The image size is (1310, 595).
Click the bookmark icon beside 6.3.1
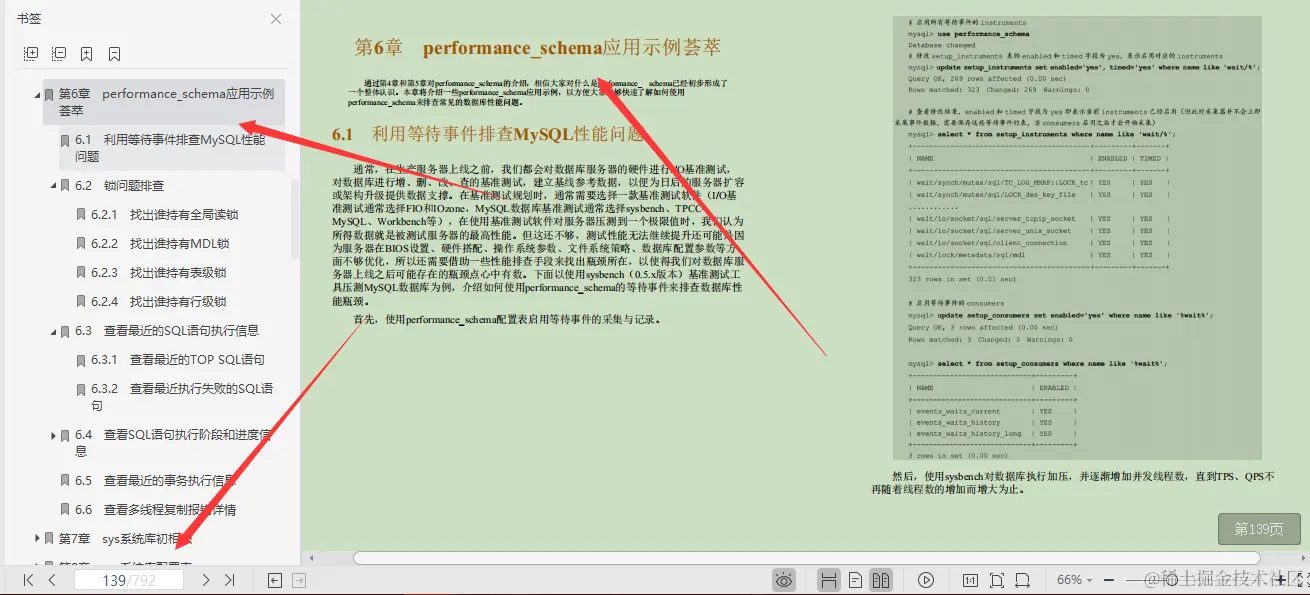pyautogui.click(x=81, y=360)
